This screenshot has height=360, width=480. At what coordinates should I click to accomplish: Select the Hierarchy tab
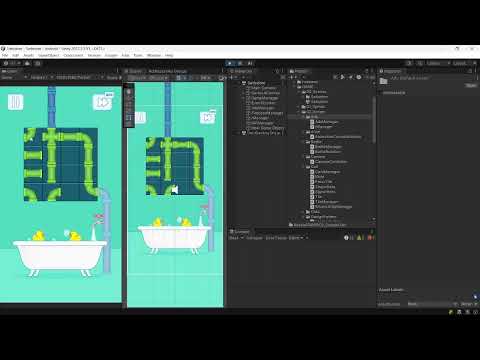pyautogui.click(x=241, y=71)
